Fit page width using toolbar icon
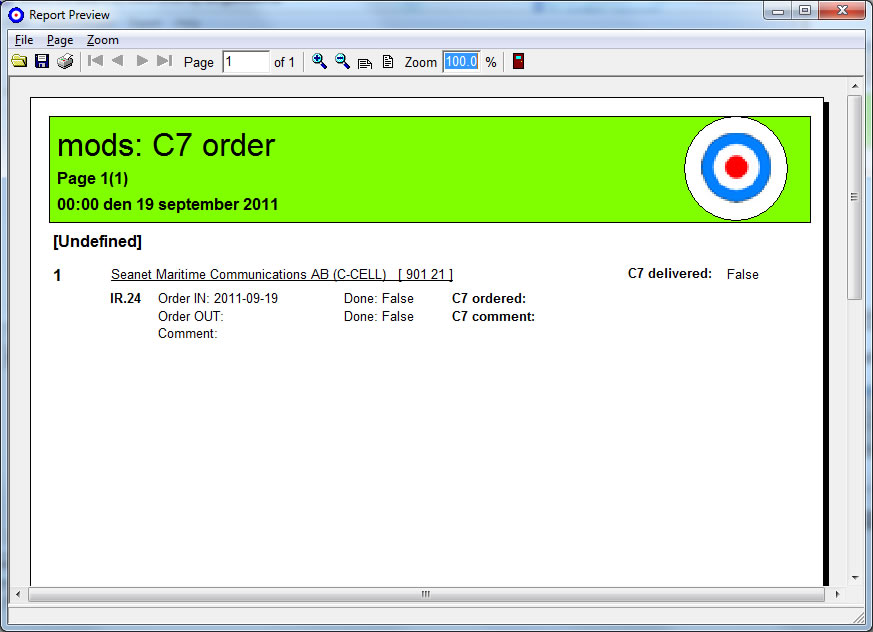This screenshot has height=632, width=873. coord(365,63)
